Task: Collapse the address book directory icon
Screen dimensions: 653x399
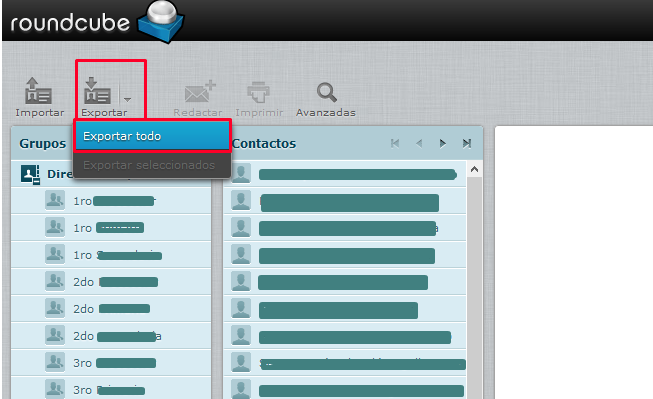Action: click(30, 175)
